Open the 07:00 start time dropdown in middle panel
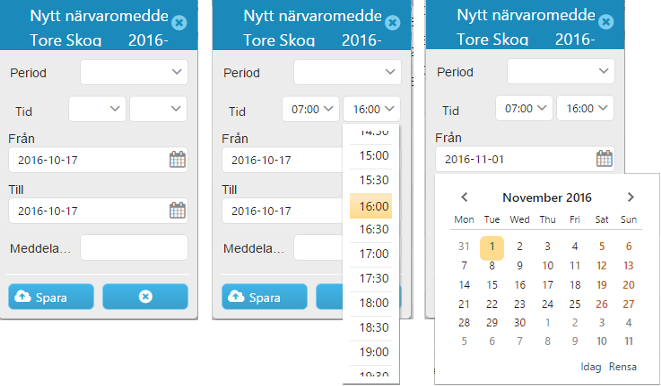The width and height of the screenshot is (661, 386). pos(311,109)
